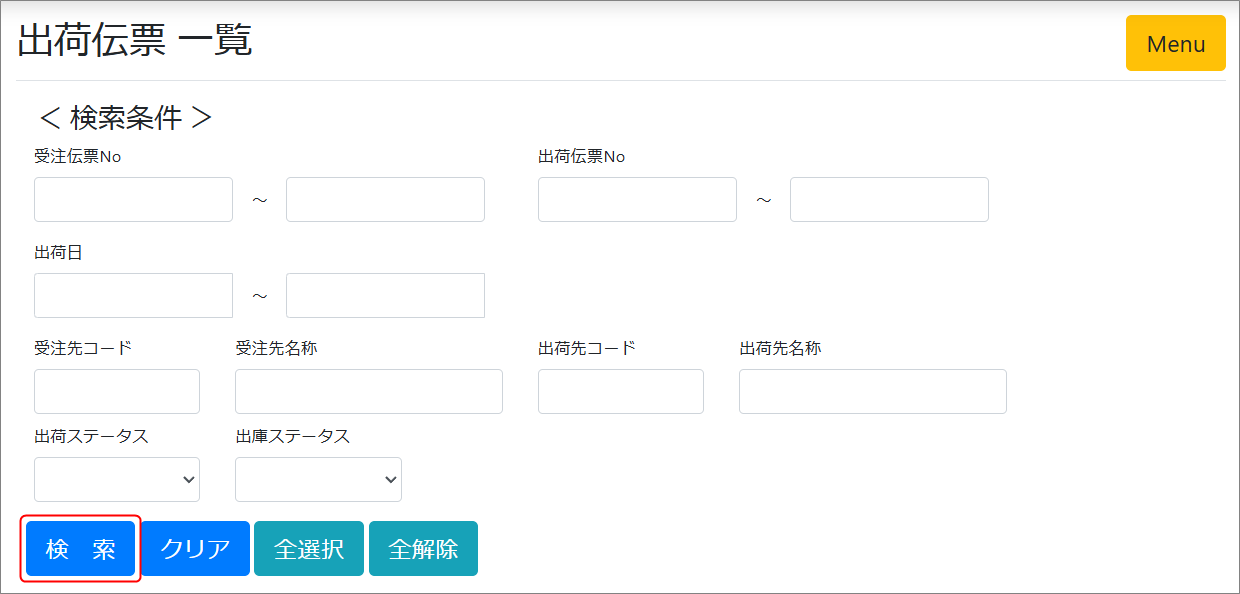Screen dimensions: 1240x594
Task: Click the 出荷先名称 text field
Action: click(x=872, y=392)
